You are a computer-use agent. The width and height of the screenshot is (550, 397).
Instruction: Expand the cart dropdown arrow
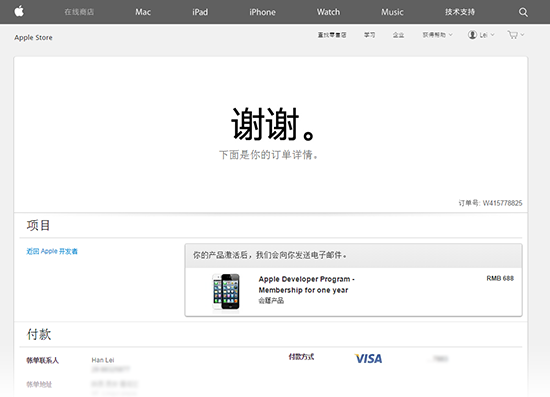coord(522,35)
